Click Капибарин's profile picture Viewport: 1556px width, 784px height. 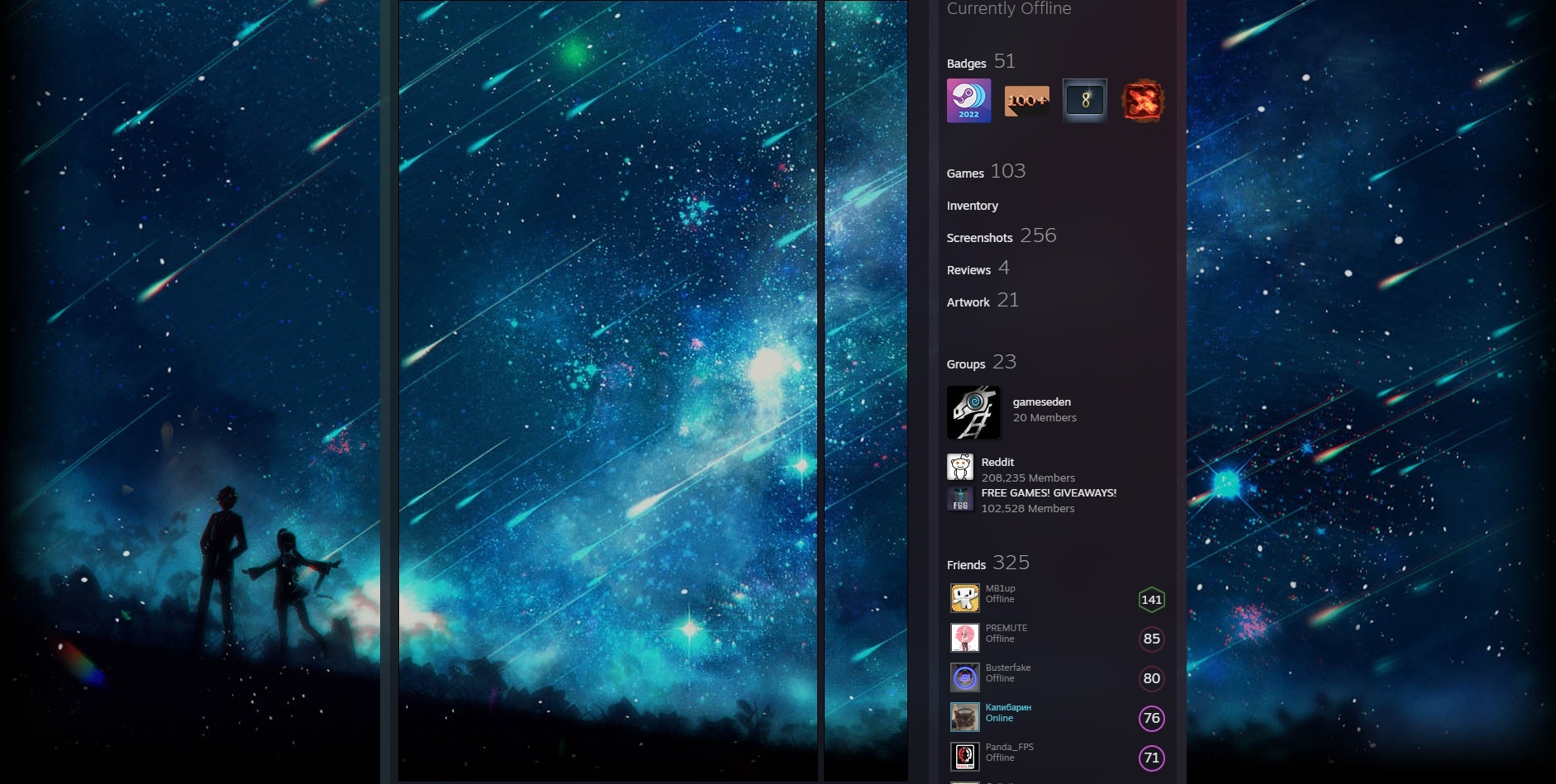(964, 716)
